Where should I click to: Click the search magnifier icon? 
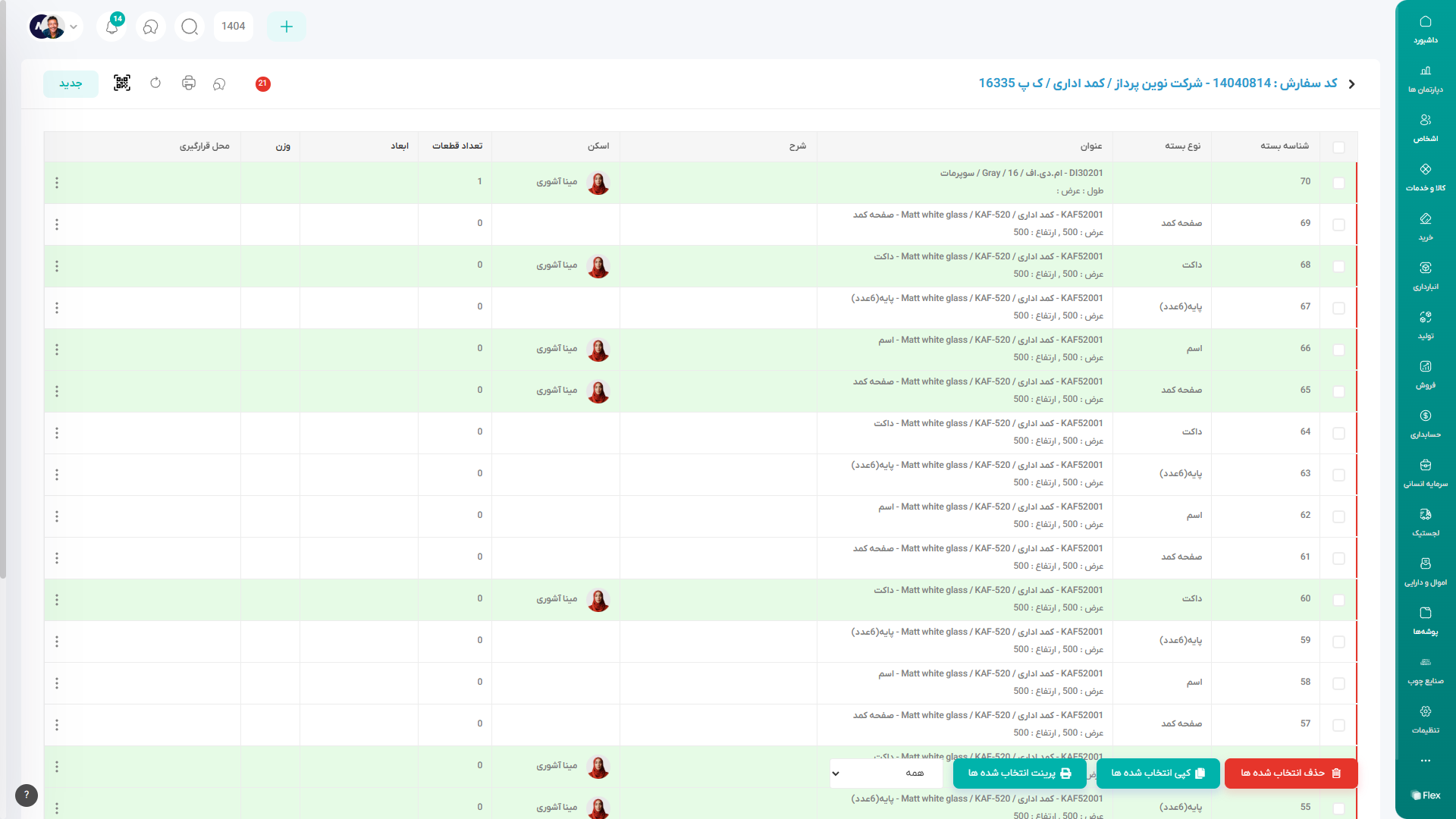click(190, 27)
